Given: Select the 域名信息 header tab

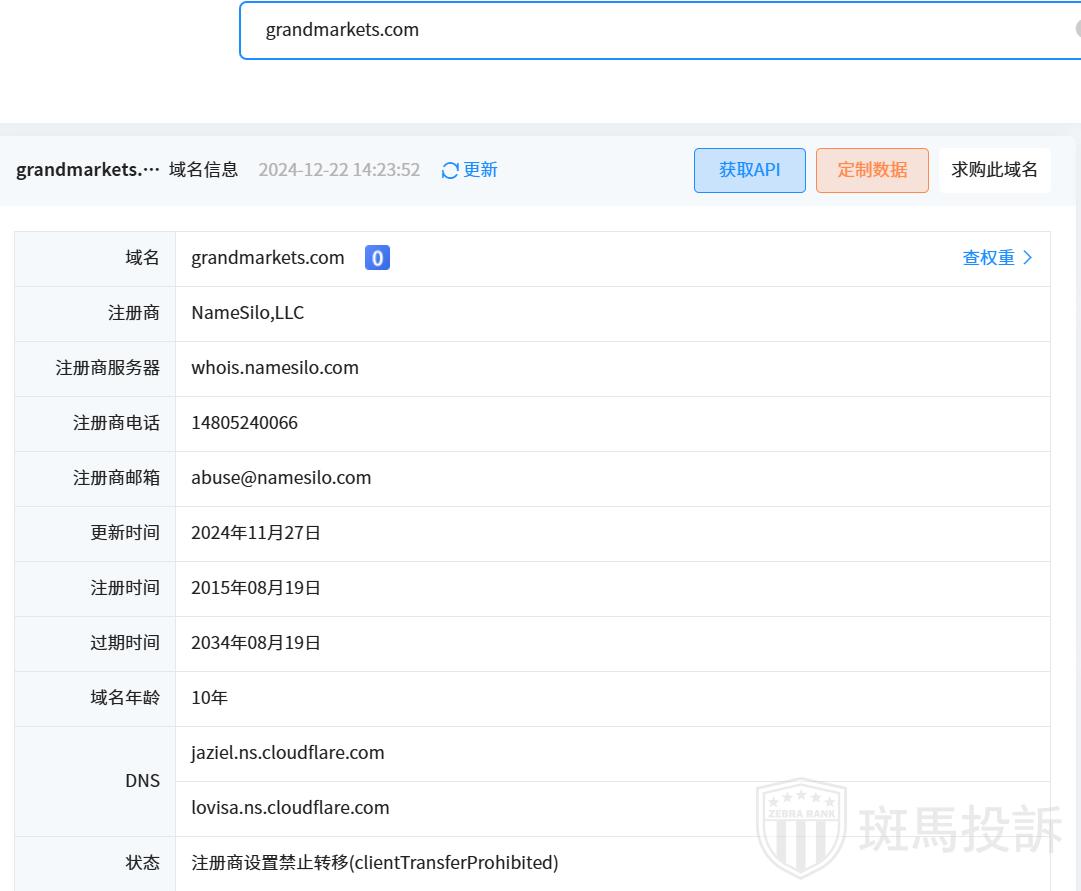Looking at the screenshot, I should click(204, 170).
